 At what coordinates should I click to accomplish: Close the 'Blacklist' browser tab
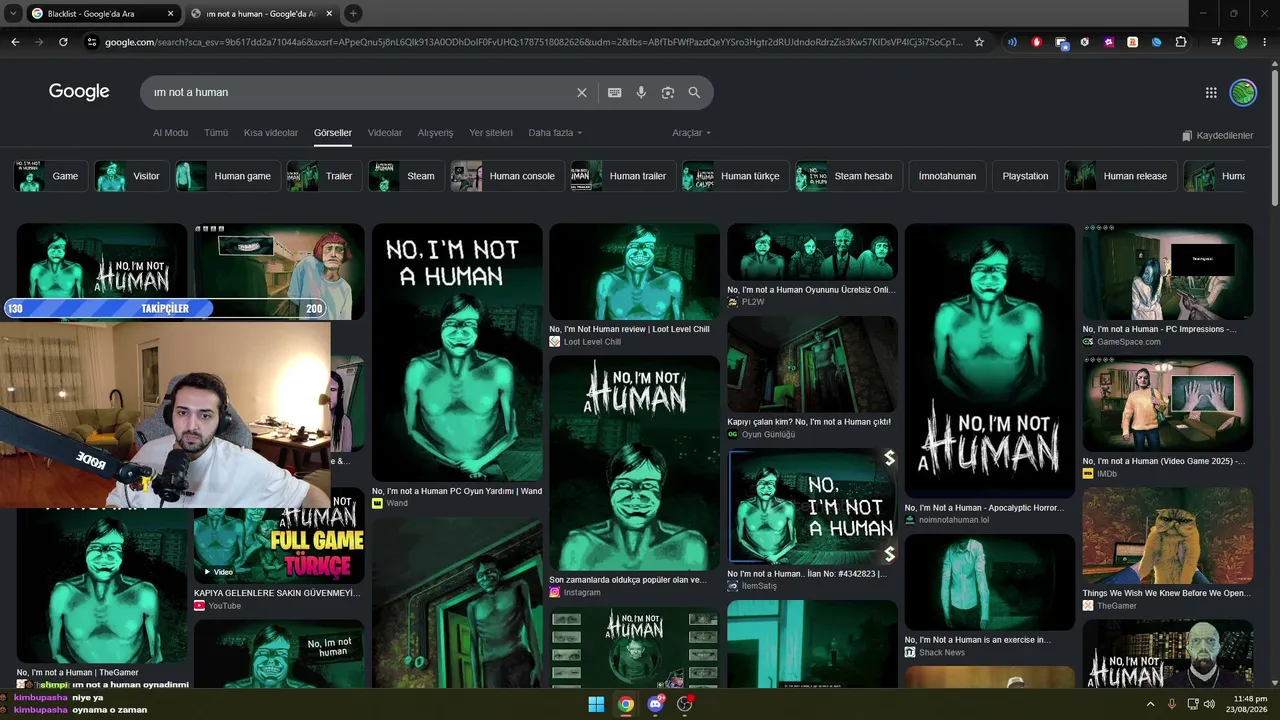click(169, 13)
